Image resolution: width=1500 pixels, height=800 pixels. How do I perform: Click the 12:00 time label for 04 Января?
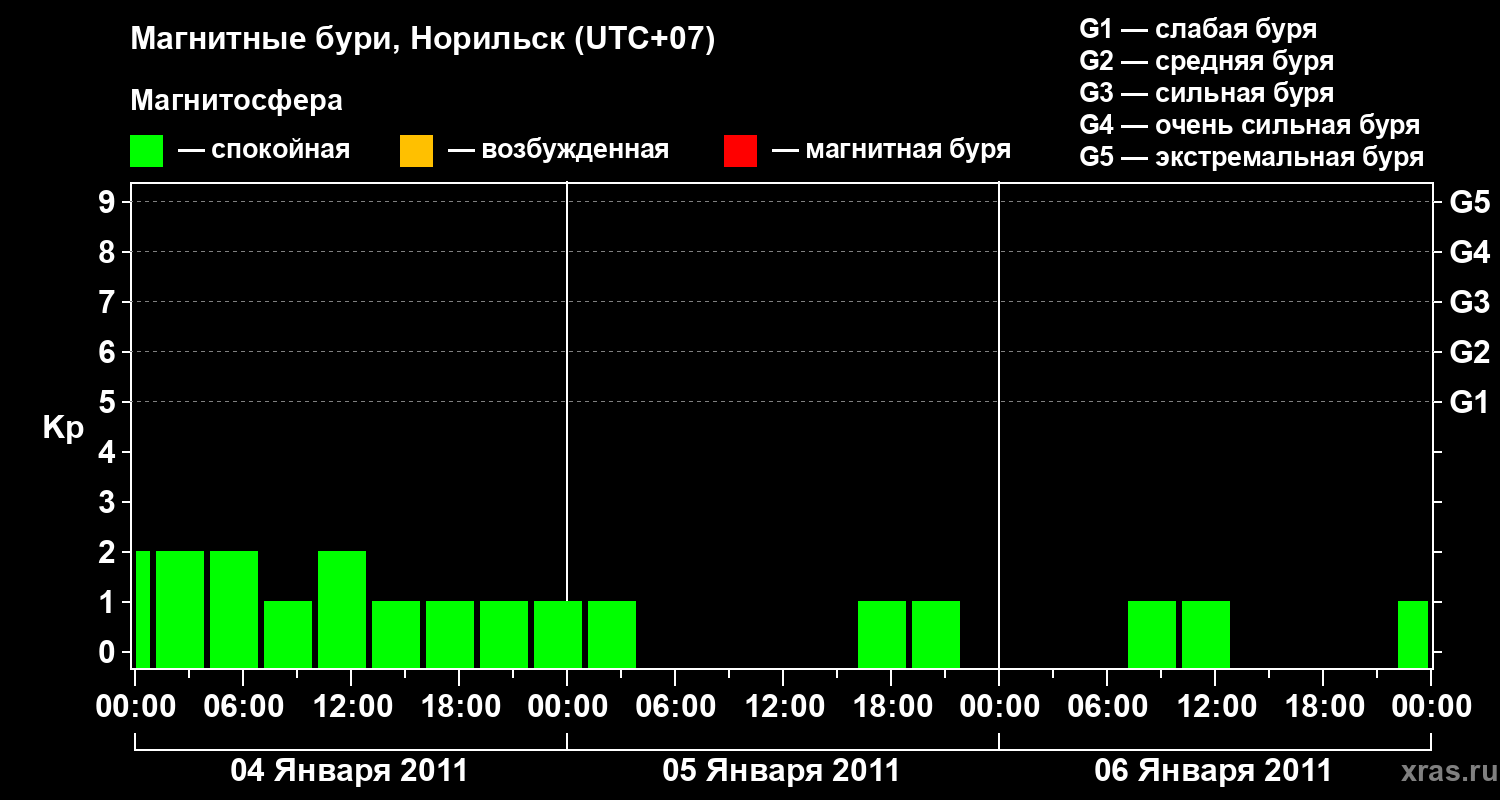[x=351, y=707]
